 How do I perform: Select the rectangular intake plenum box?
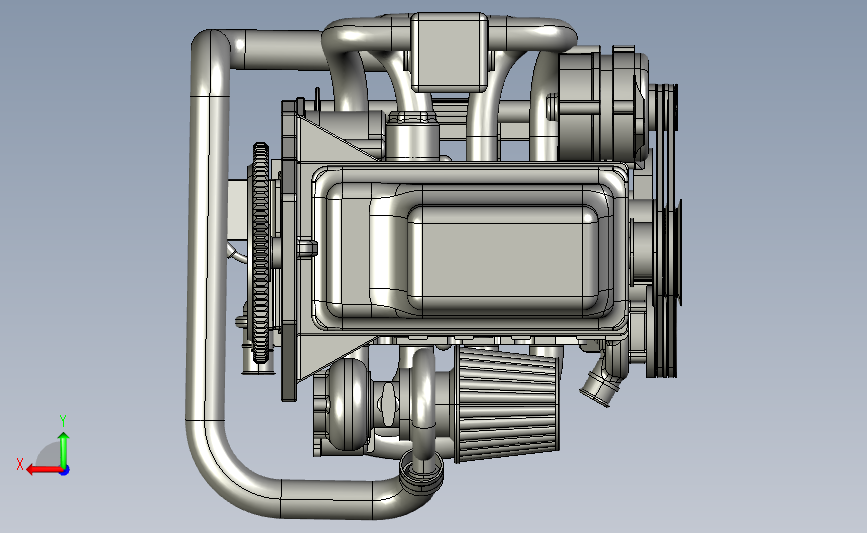point(450,52)
